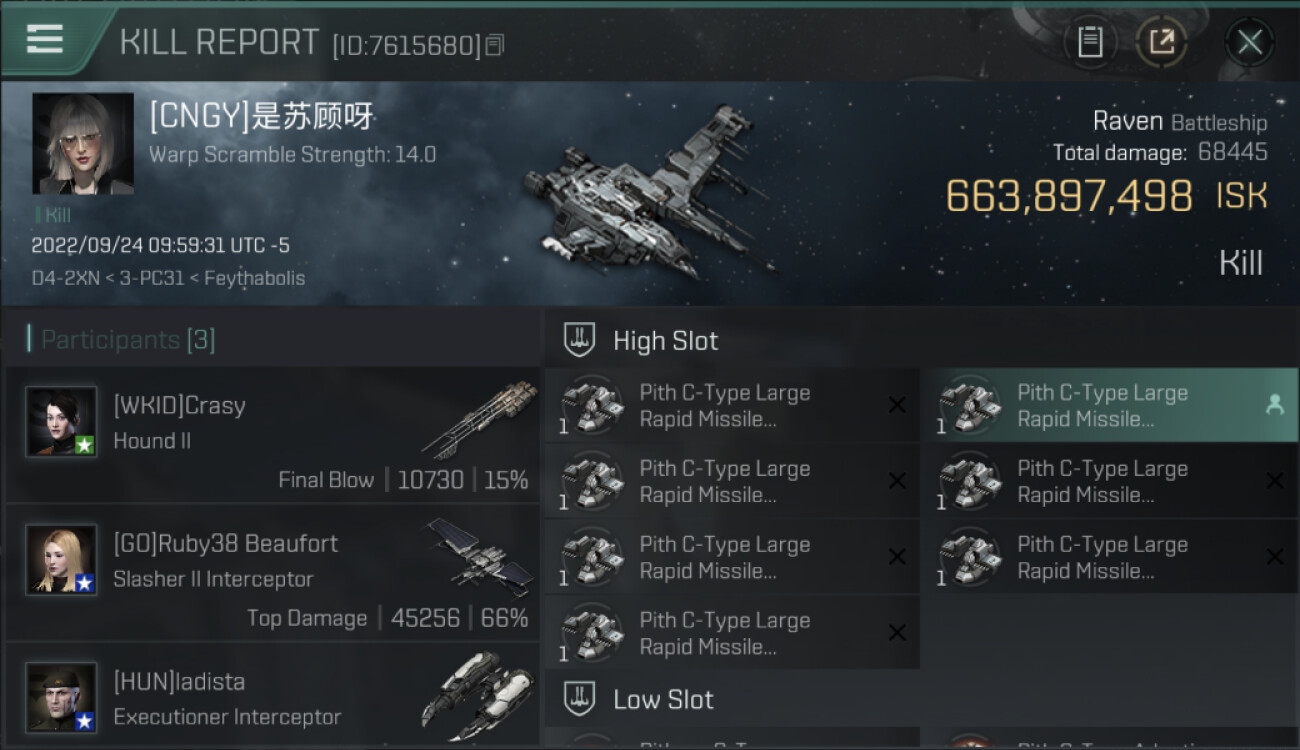
Task: Select the last launcher in the left column
Action: (732, 633)
